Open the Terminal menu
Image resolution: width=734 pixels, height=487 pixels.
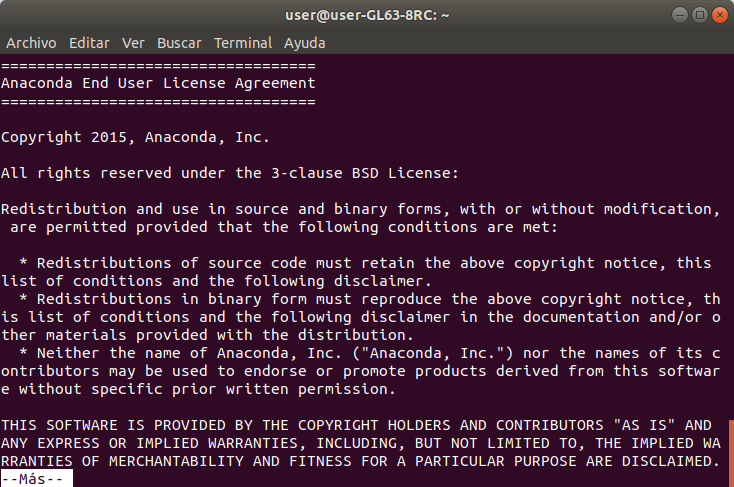point(242,43)
